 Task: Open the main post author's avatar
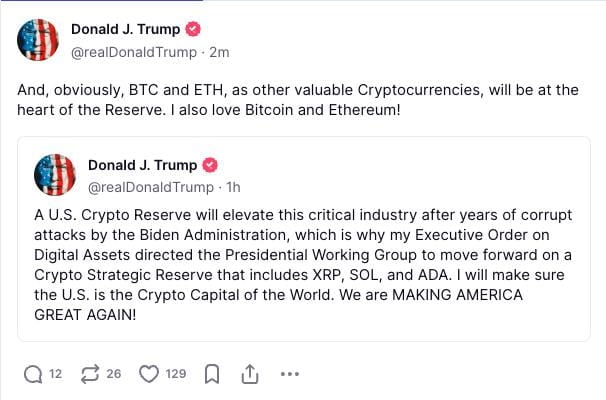point(39,38)
